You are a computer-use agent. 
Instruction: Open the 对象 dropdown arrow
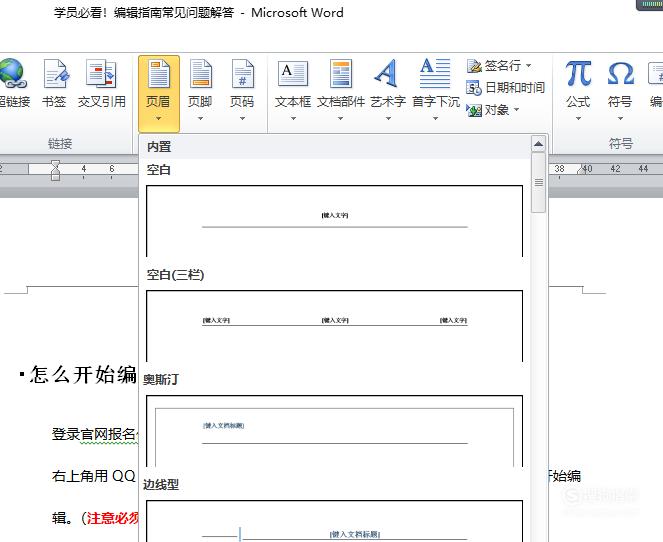point(517,110)
